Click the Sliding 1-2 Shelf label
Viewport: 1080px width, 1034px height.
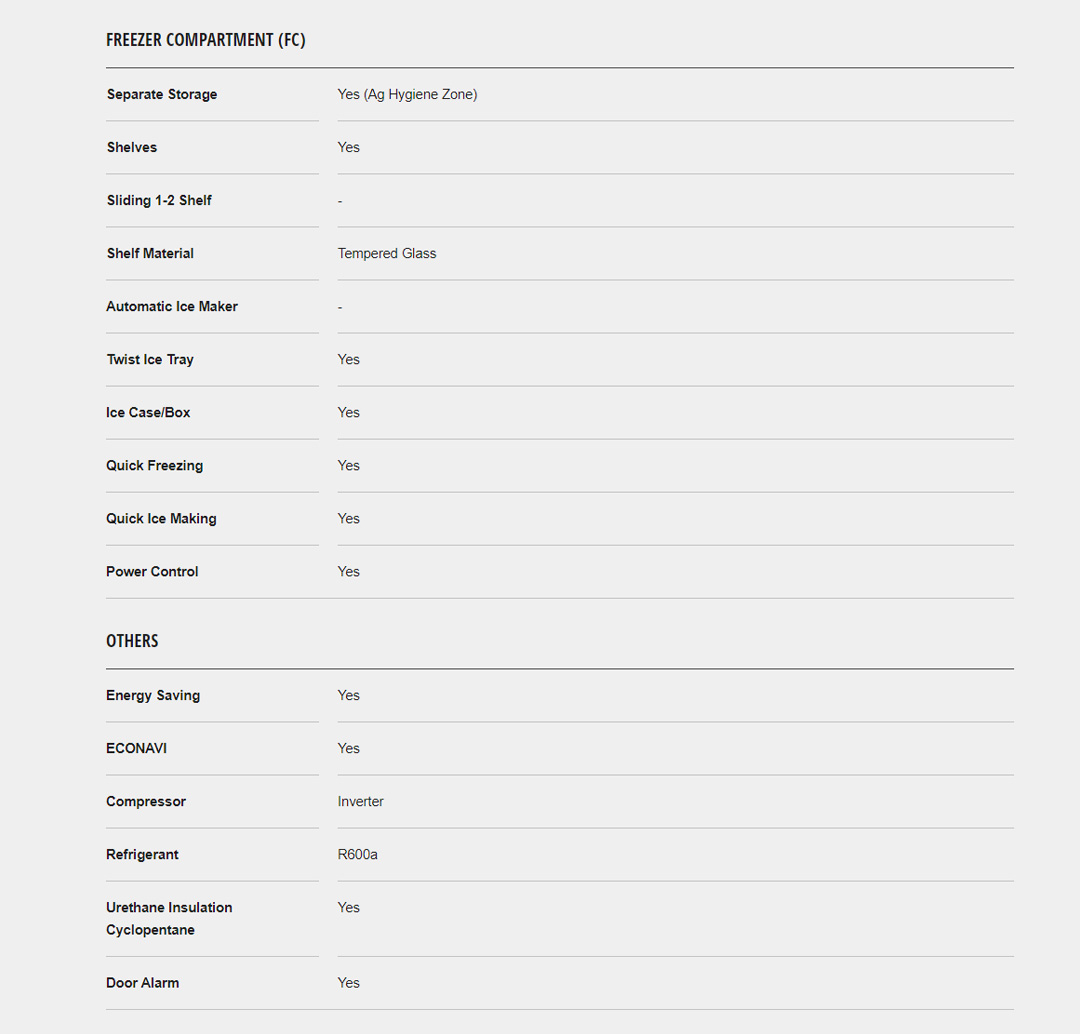coord(159,200)
